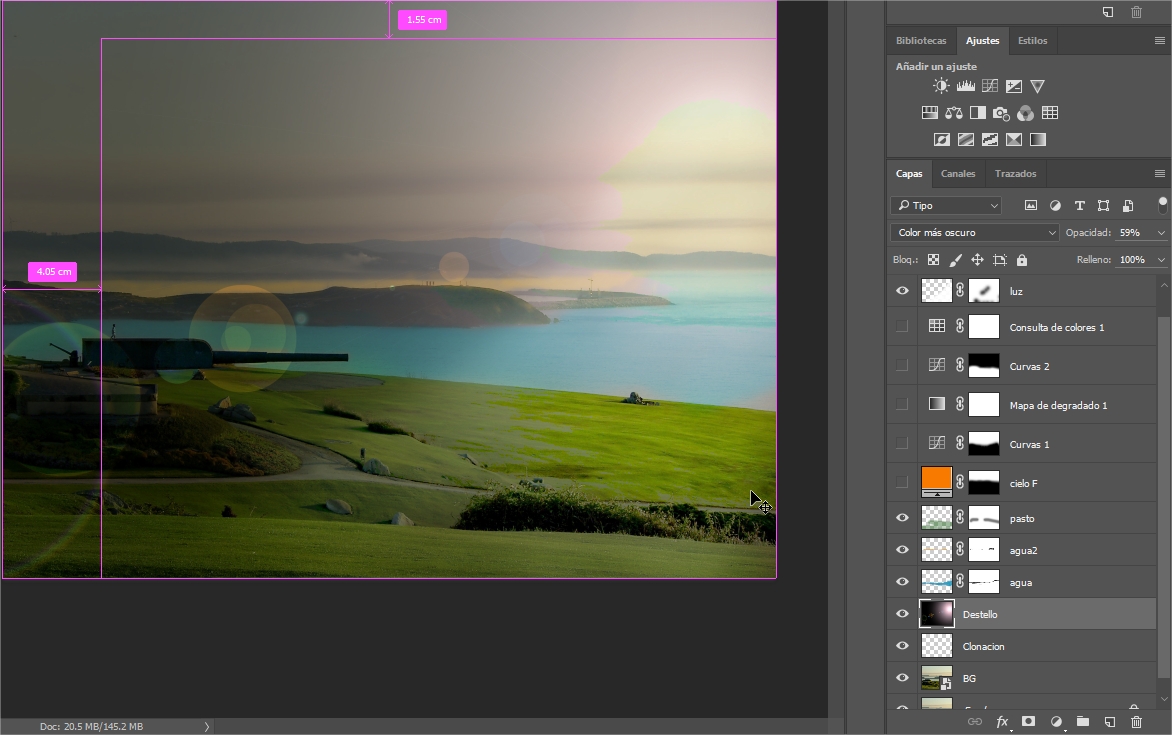Create a new layer group

1082,722
